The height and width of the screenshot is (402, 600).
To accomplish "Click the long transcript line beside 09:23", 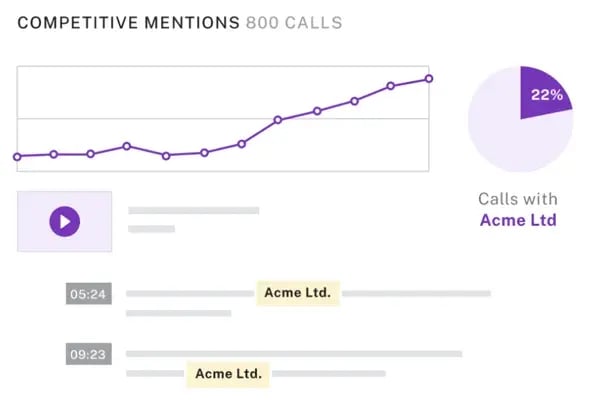I will 294,354.
